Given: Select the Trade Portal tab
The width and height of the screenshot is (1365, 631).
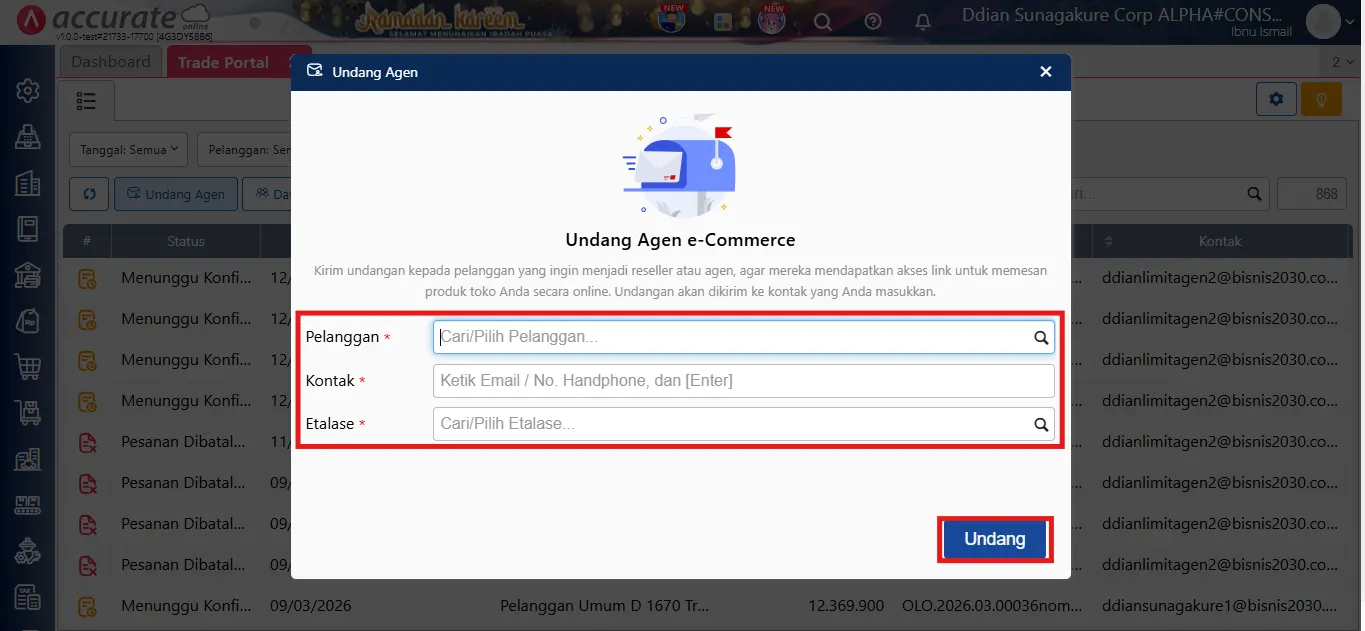Looking at the screenshot, I should coord(223,62).
